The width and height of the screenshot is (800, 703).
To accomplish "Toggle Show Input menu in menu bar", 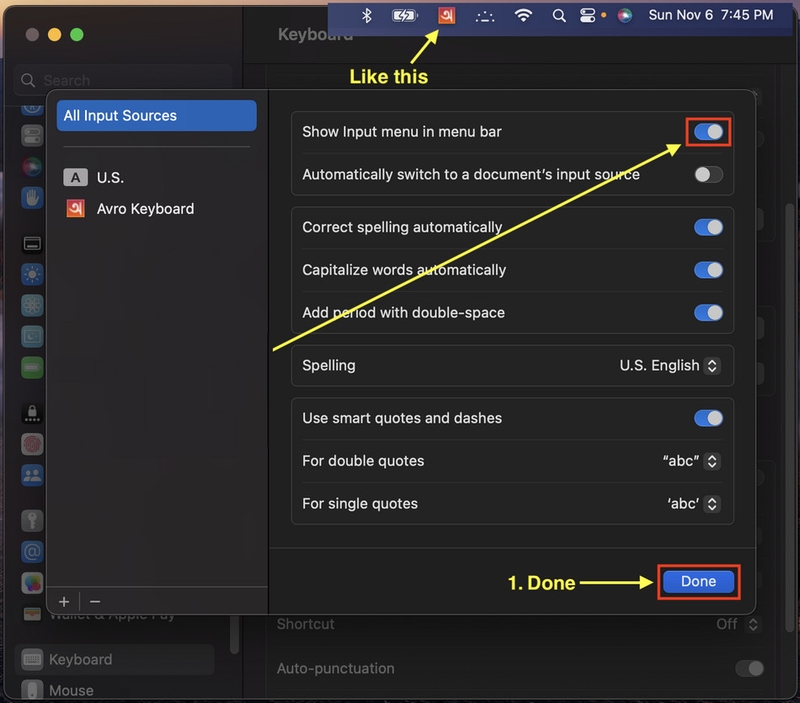I will [x=708, y=132].
